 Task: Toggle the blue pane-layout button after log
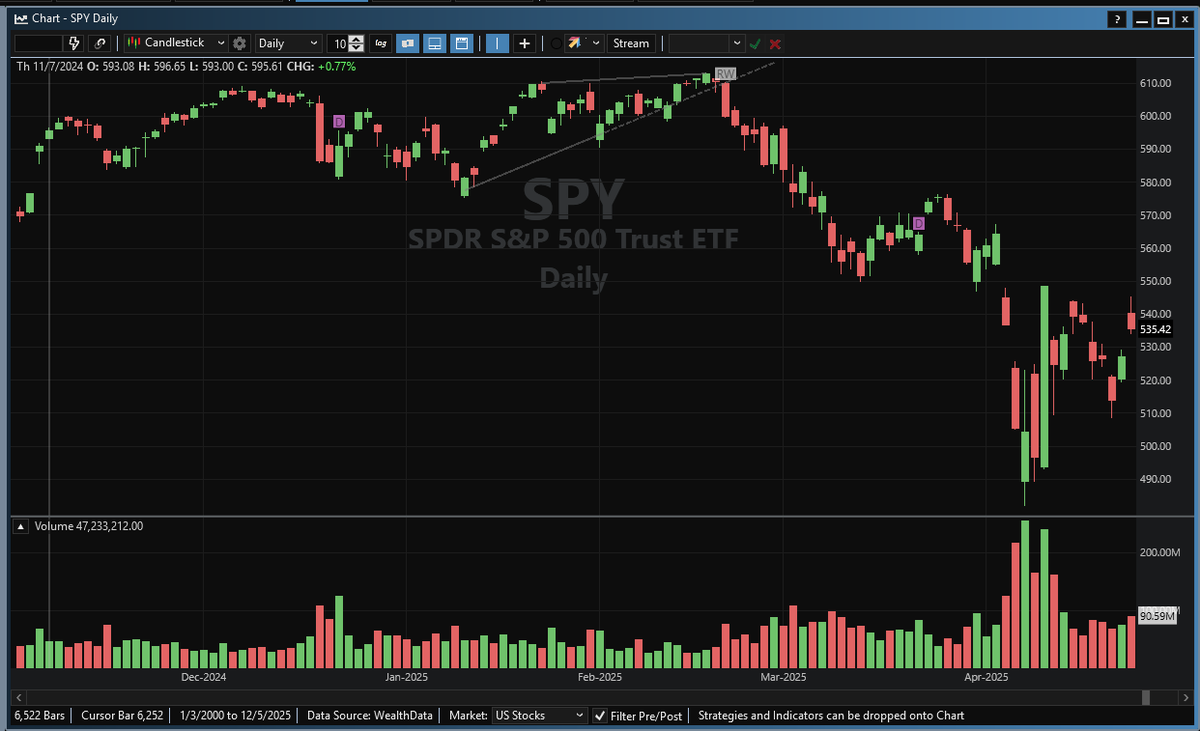point(434,43)
